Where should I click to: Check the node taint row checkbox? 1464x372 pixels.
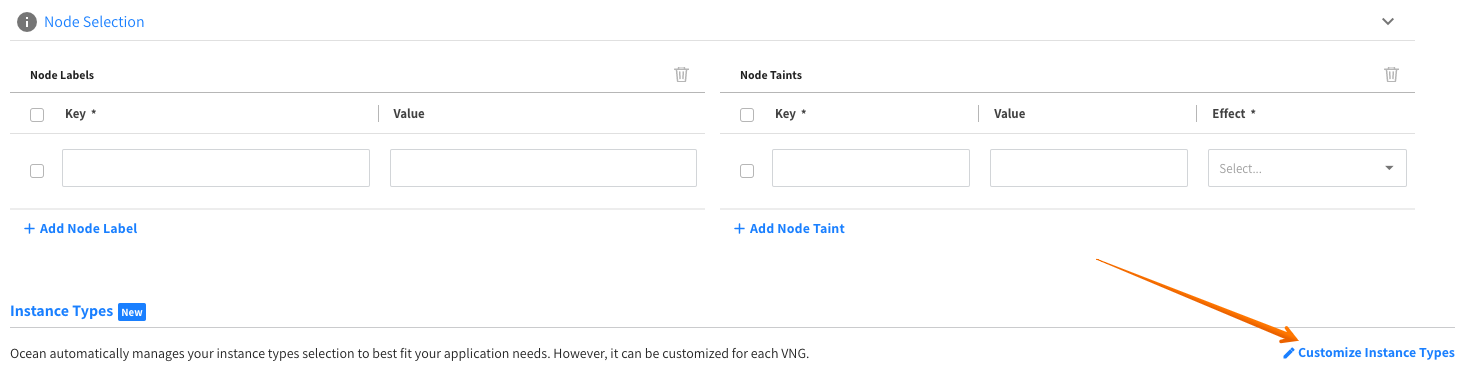[747, 171]
